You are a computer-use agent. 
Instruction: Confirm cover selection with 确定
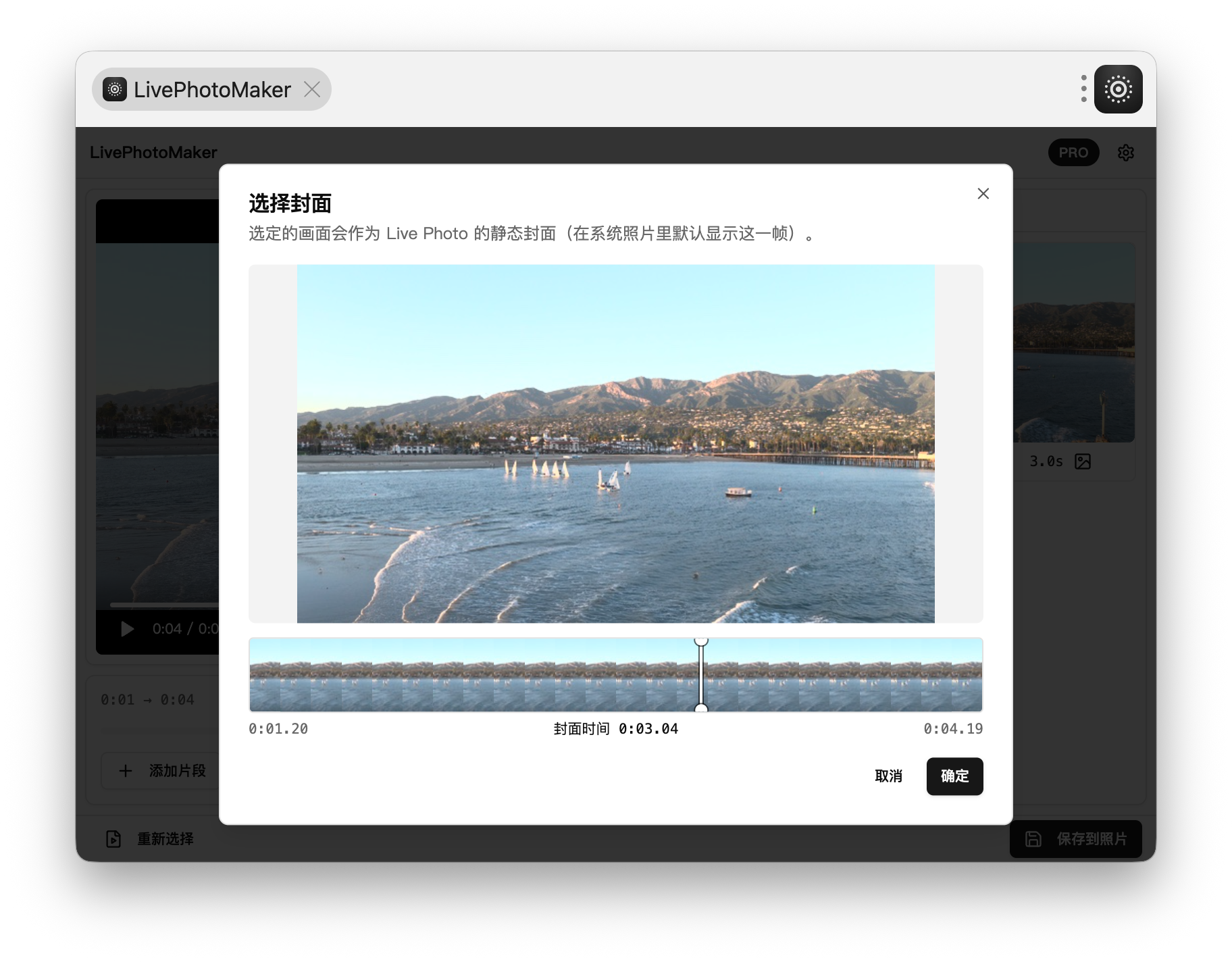(x=955, y=776)
